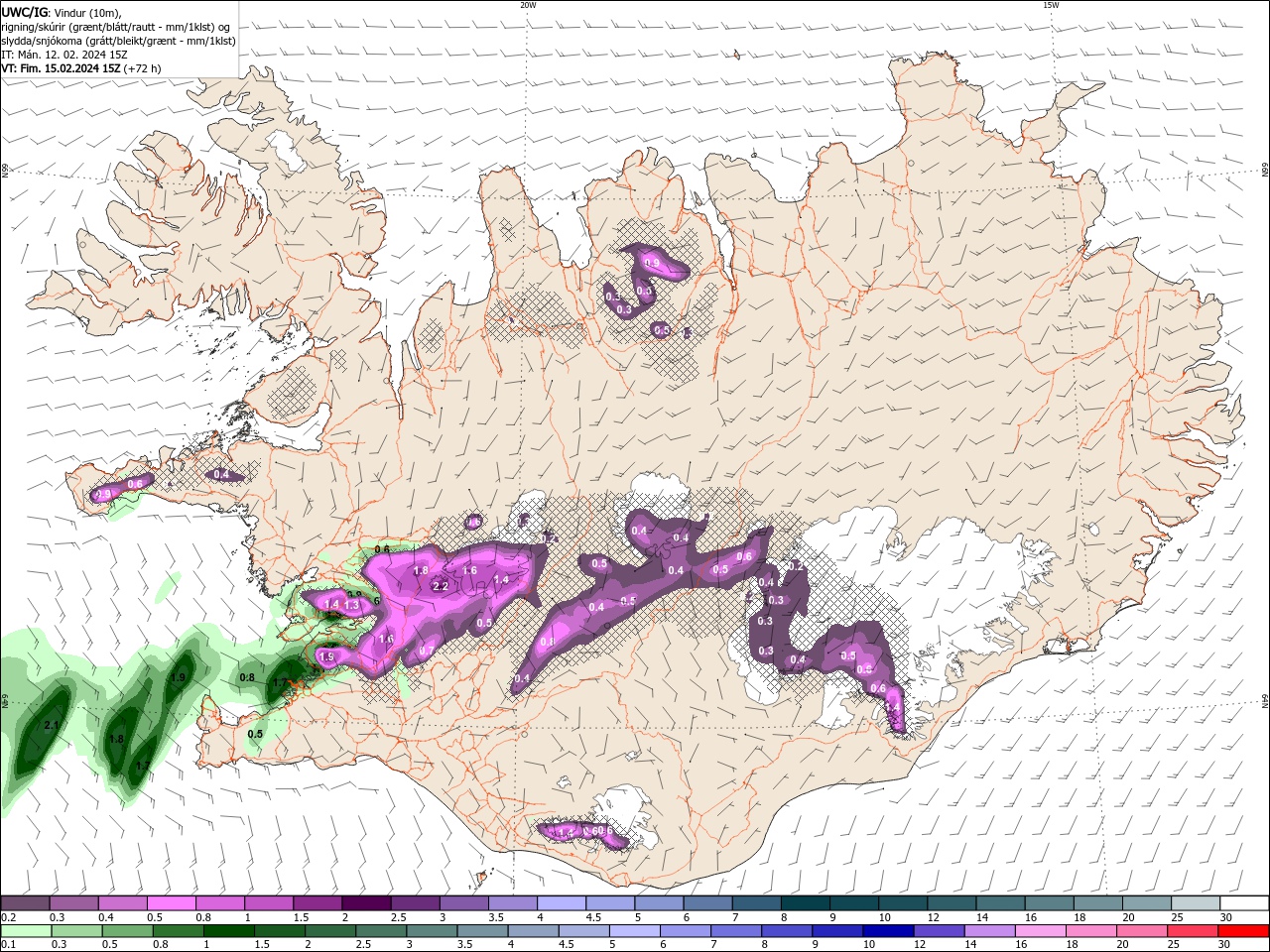The image size is (1270, 952).
Task: Click the 'VT: Fim. 15.02.2024 15Z (+72 h)' line
Action: pos(81,68)
